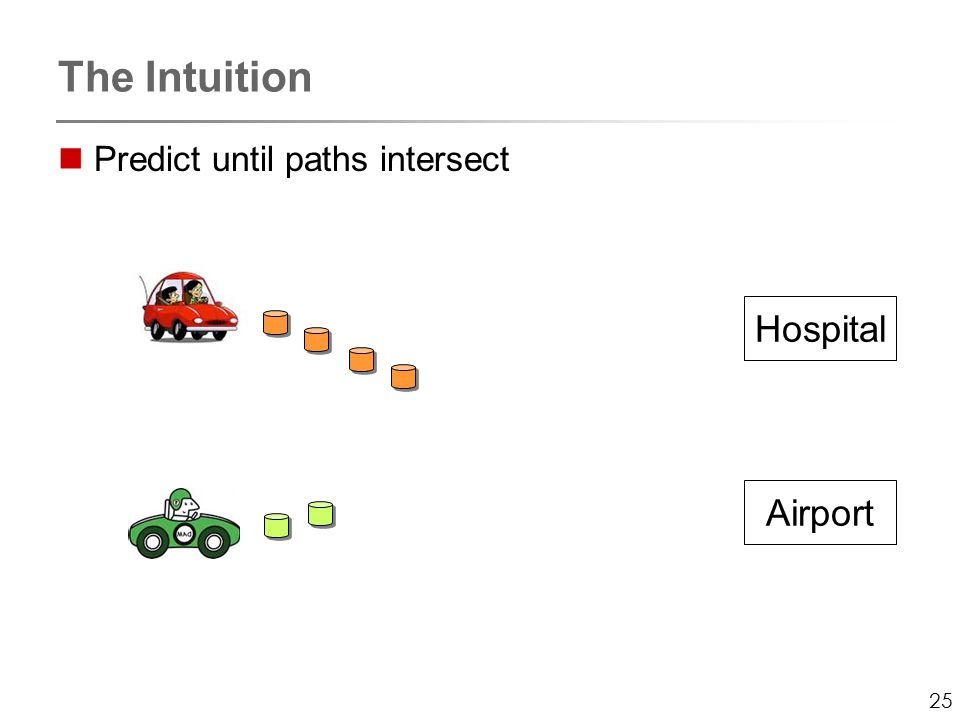Click the MAG badge on the green car
Screen dimensions: 960x720
184,534
